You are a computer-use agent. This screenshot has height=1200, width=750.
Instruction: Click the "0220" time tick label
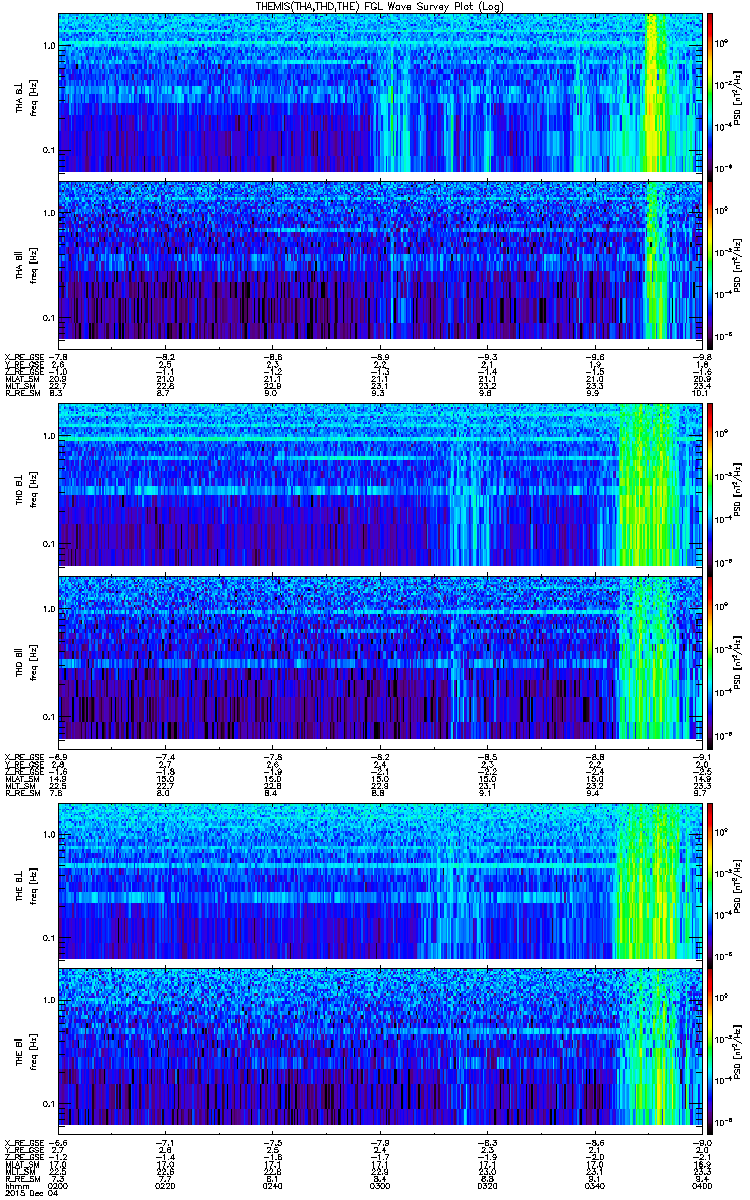click(167, 1185)
